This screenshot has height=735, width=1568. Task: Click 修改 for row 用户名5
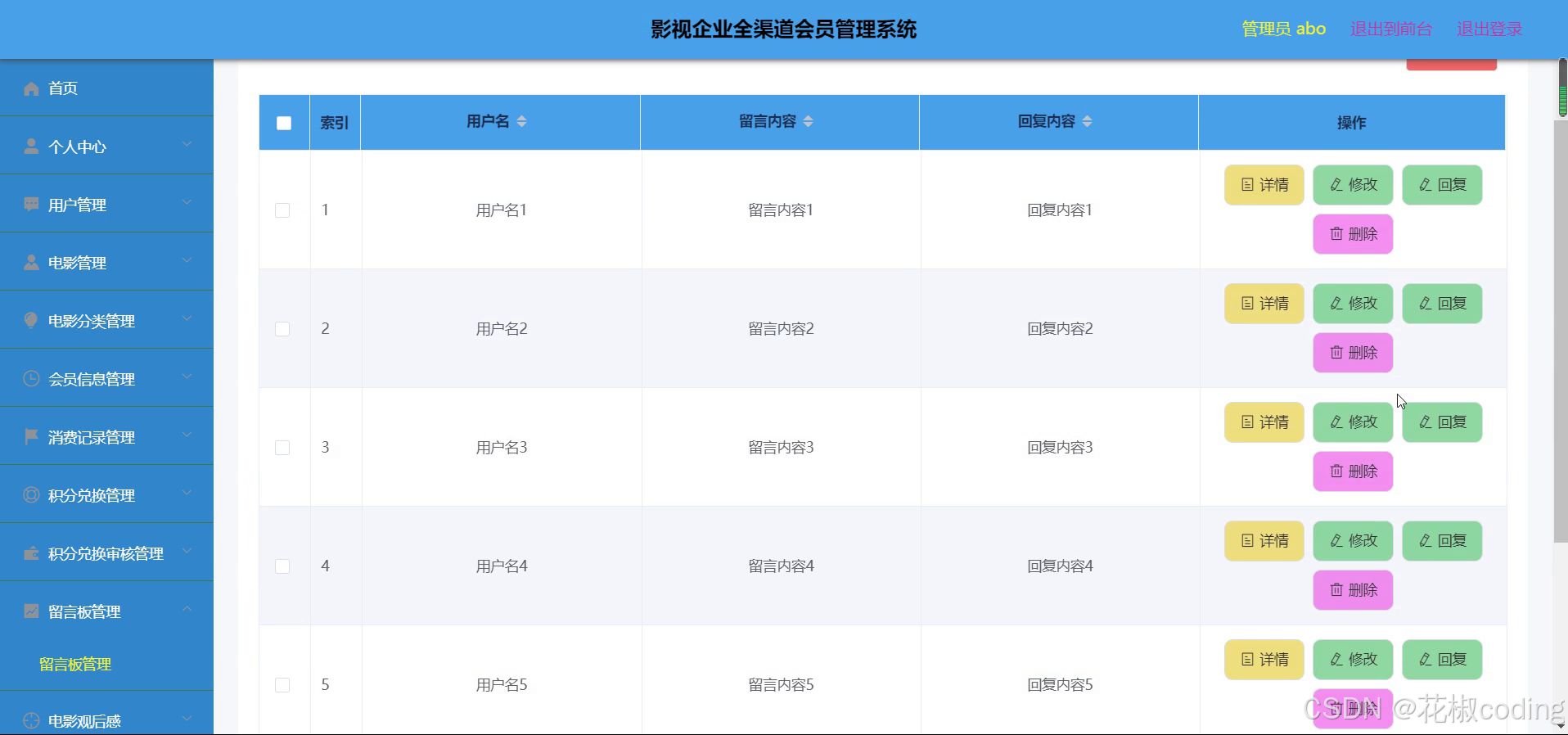(1353, 660)
